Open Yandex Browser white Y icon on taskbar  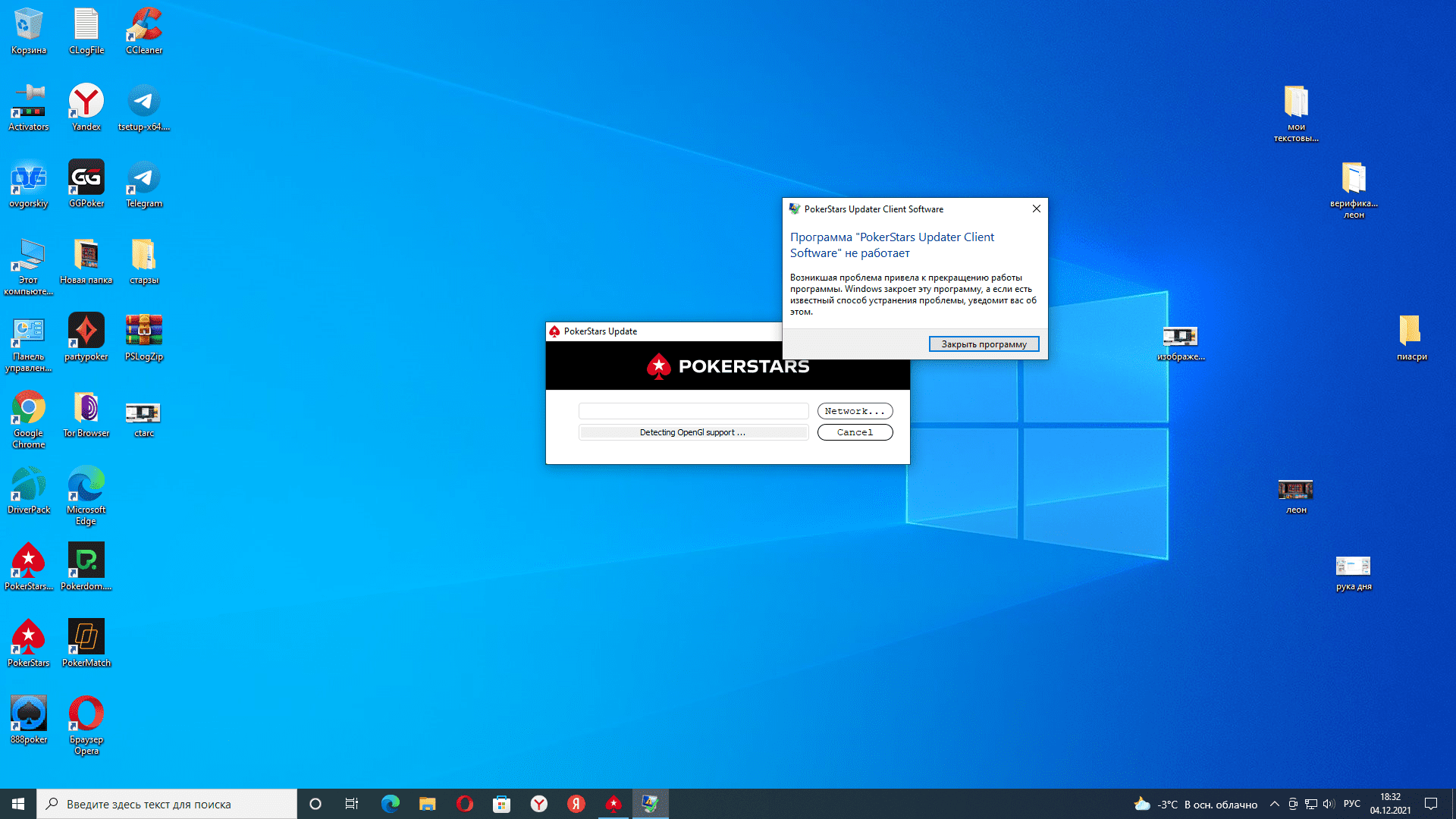pyautogui.click(x=538, y=804)
